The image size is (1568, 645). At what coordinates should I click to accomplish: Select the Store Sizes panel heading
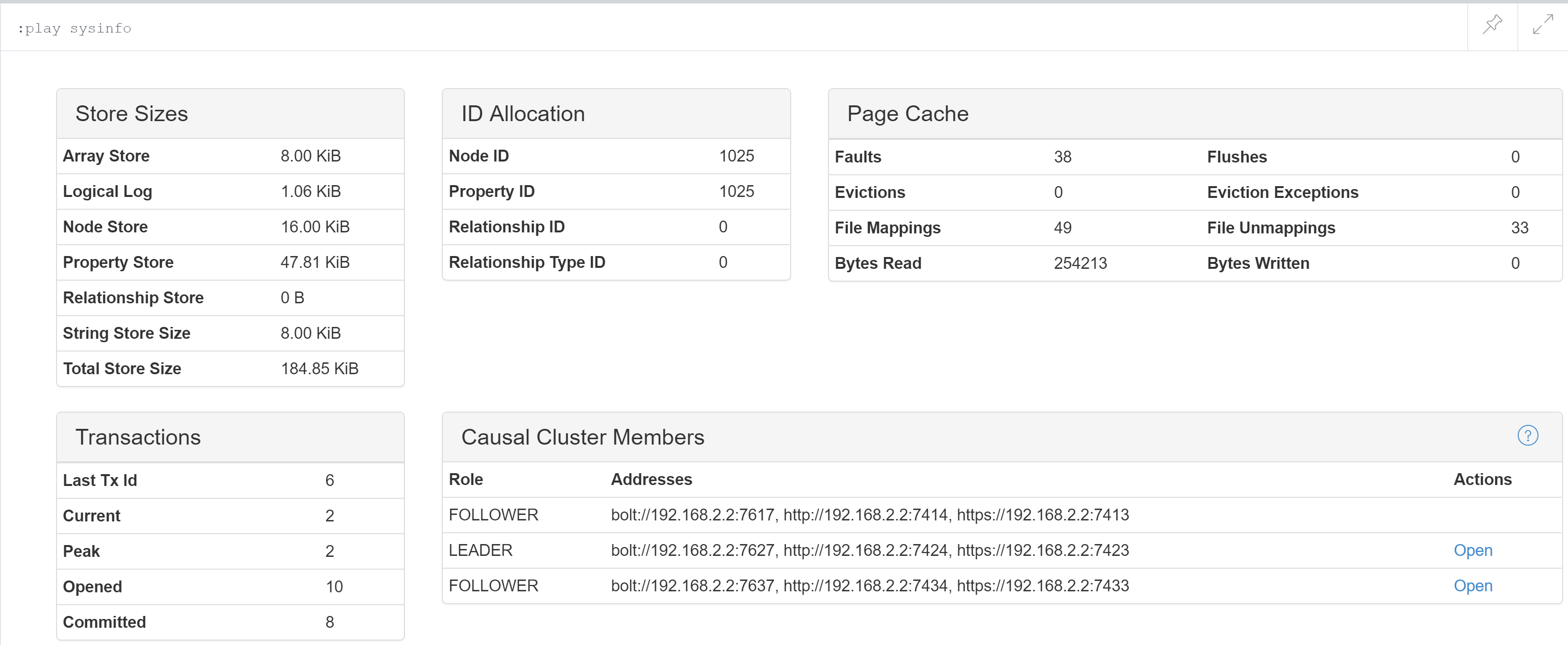click(131, 114)
